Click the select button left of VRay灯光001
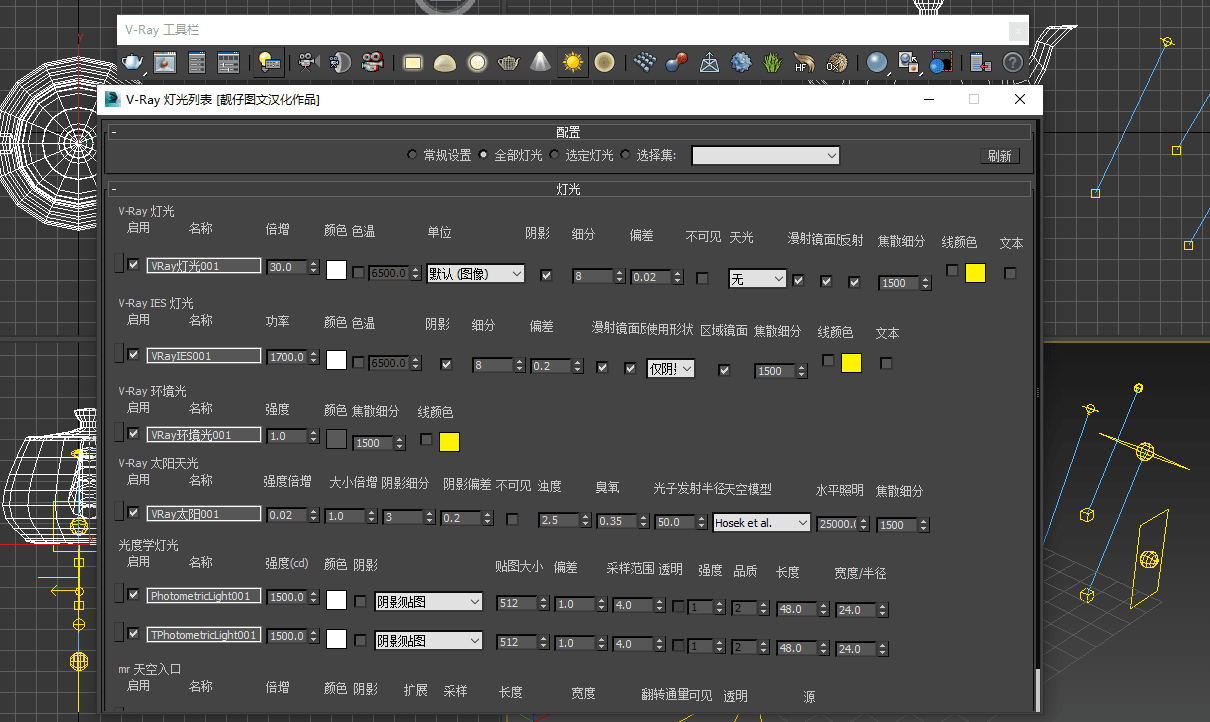 click(x=119, y=264)
